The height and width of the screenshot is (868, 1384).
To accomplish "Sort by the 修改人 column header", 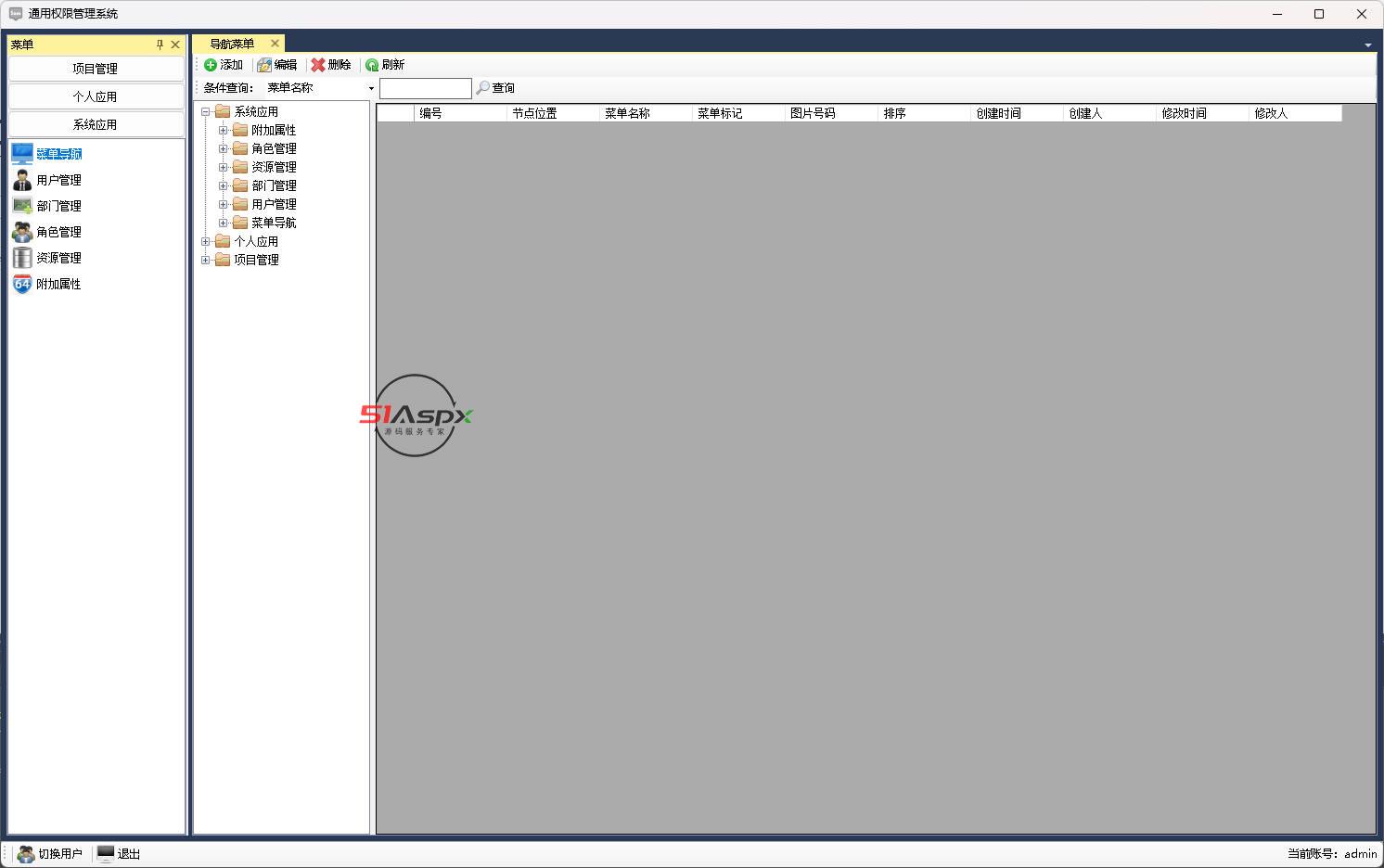I will point(1295,113).
